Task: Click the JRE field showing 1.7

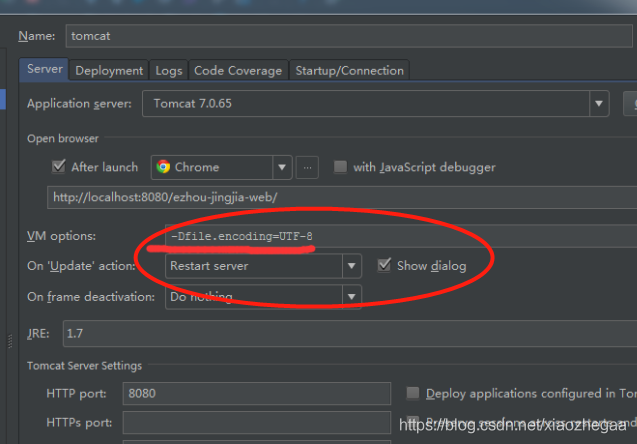Action: [x=350, y=334]
